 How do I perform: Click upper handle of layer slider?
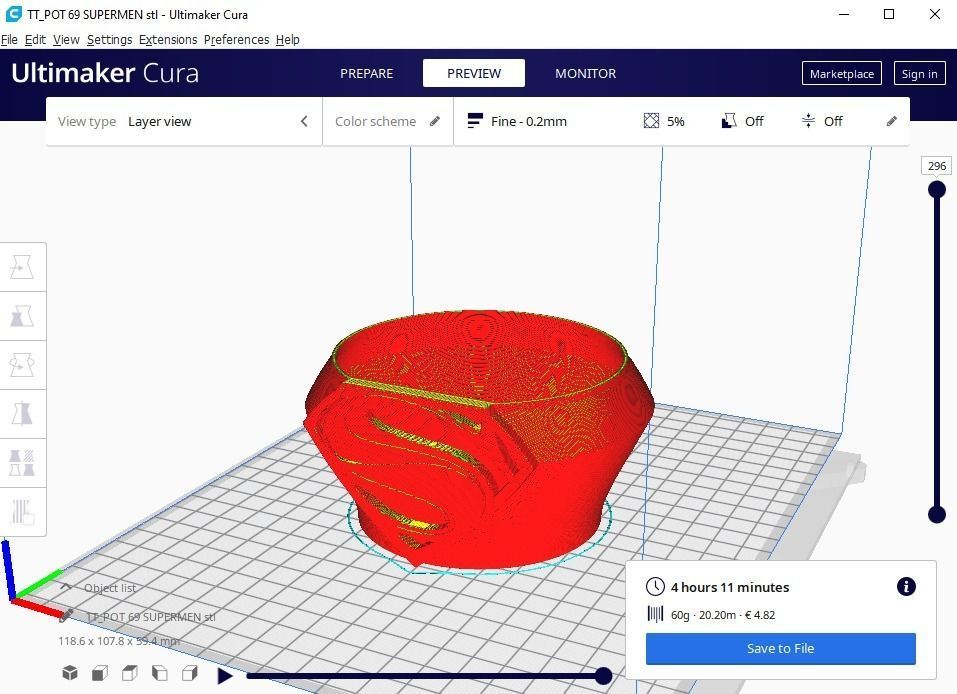937,189
